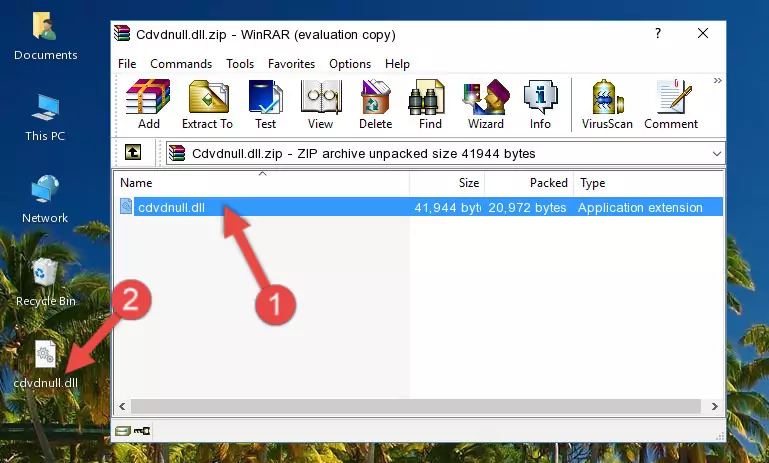Run VirusScan on the archive
This screenshot has width=769, height=463.
click(x=607, y=105)
